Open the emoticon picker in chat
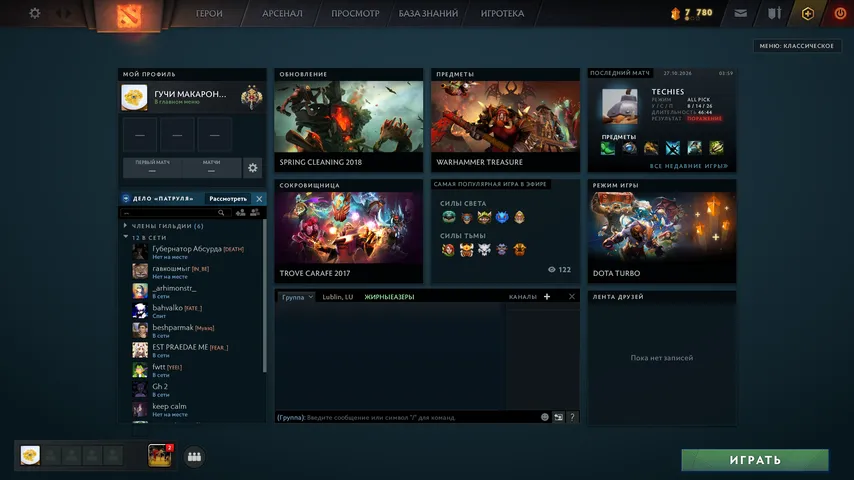The image size is (854, 480). [545, 417]
